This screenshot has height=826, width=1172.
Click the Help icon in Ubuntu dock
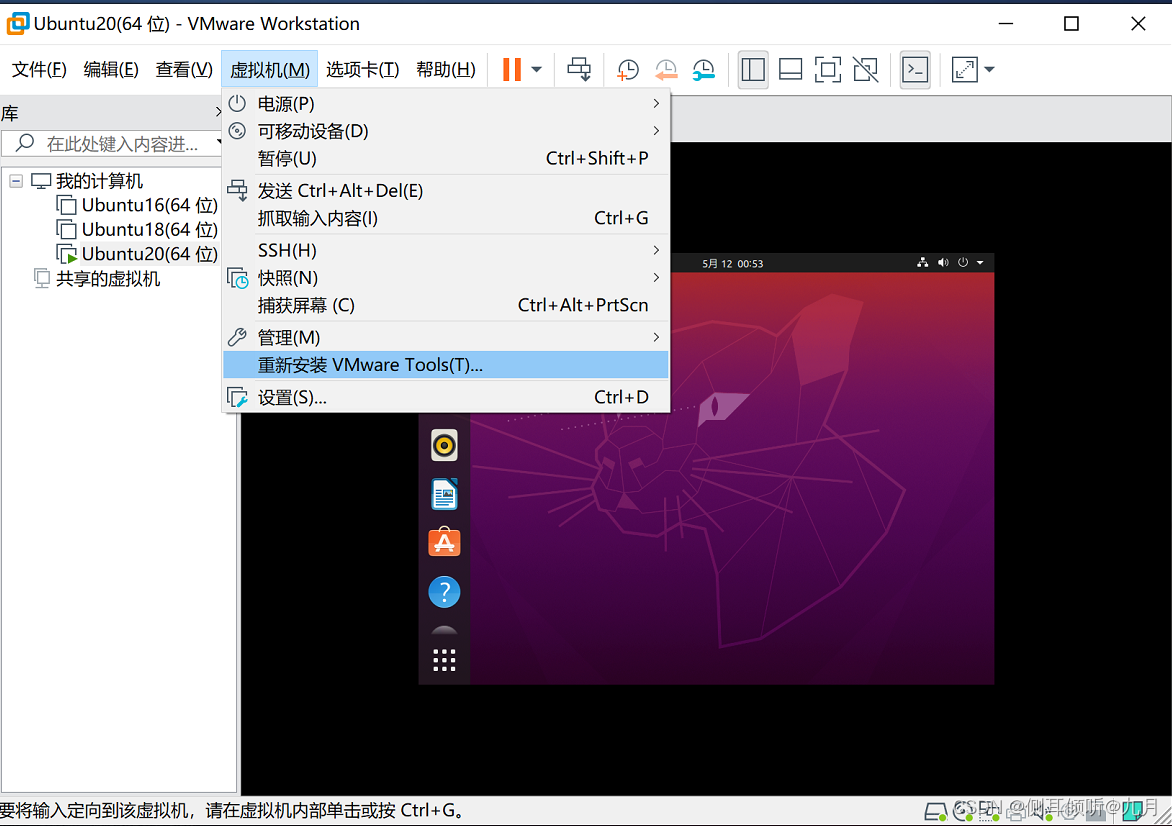[x=444, y=591]
